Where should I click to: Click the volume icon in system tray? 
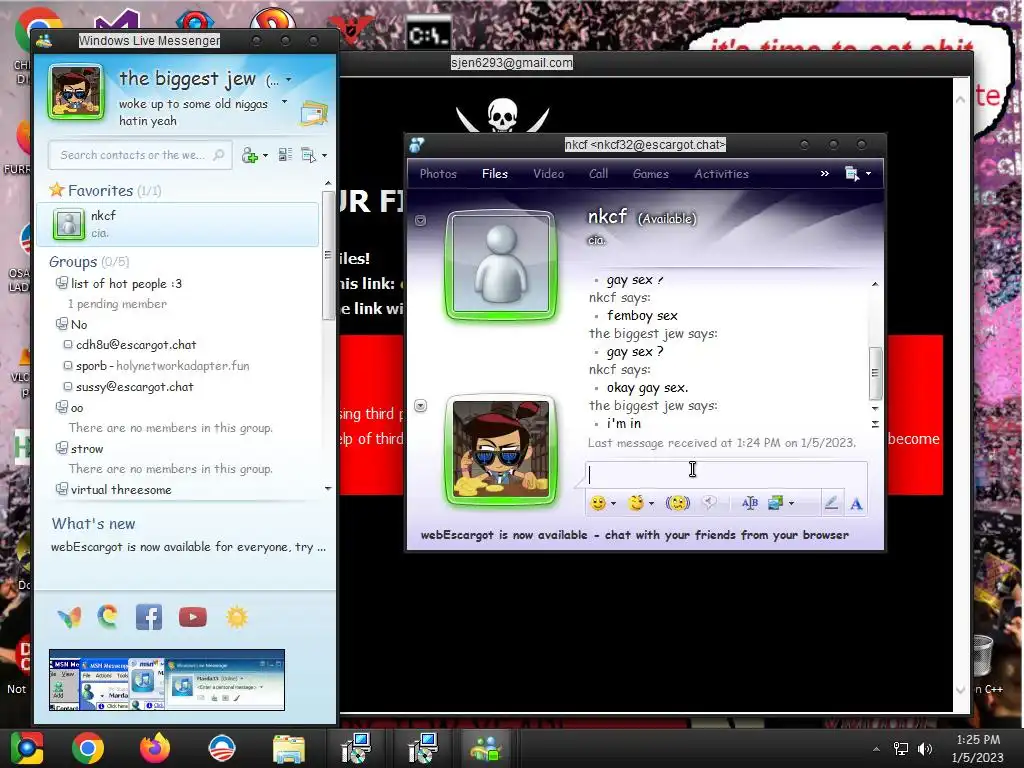925,748
